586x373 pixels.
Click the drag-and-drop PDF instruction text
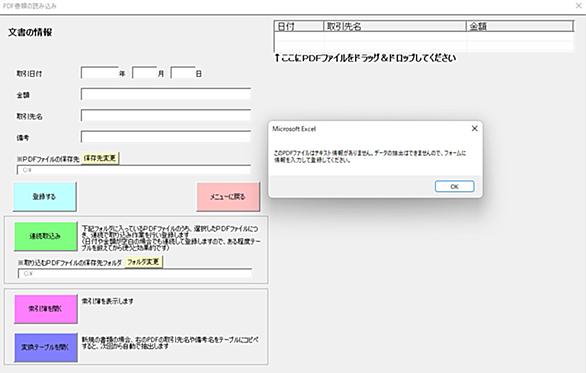(365, 58)
